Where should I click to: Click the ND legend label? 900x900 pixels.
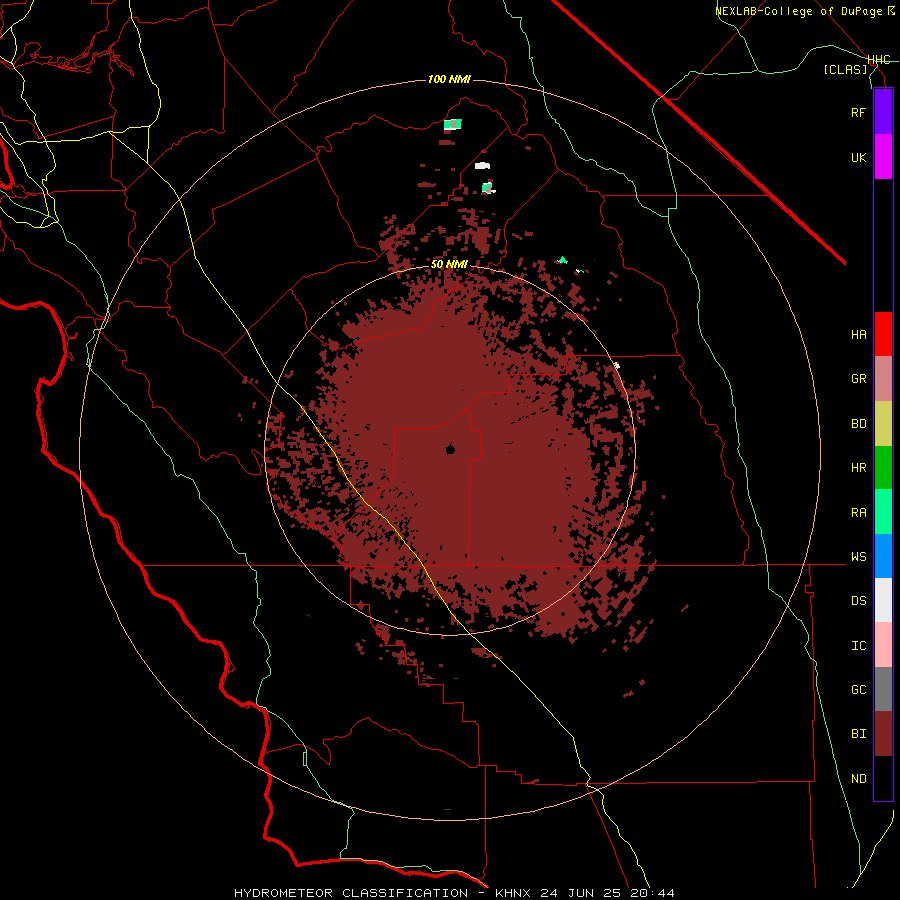(858, 779)
